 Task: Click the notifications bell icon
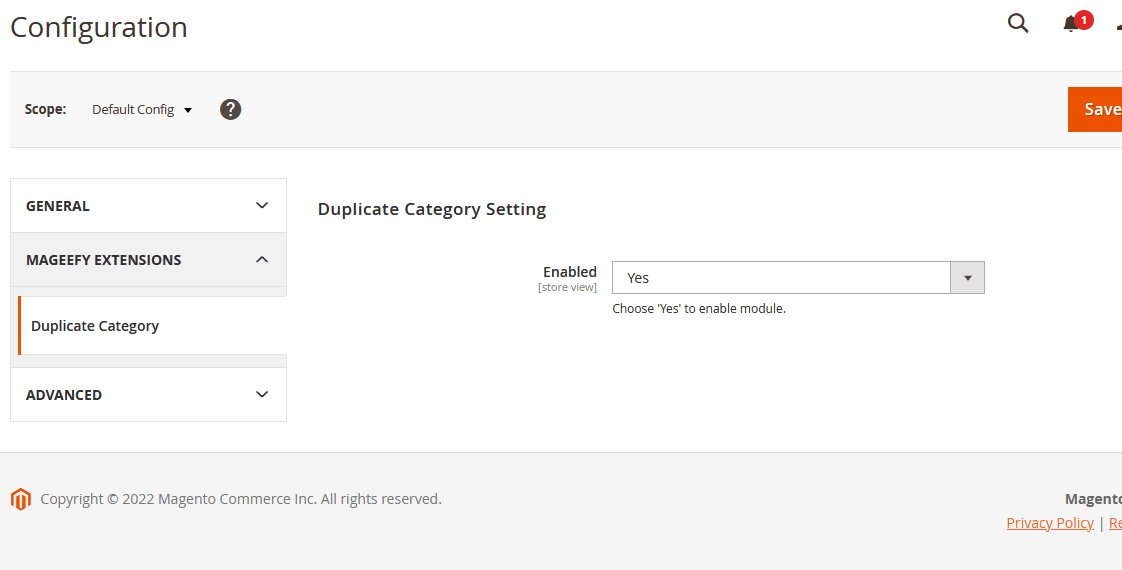pos(1070,25)
